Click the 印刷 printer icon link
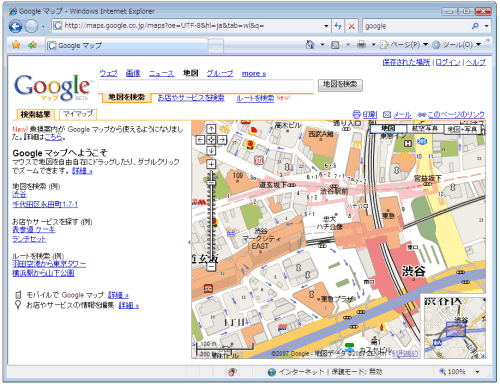The width and height of the screenshot is (500, 384). (x=365, y=115)
